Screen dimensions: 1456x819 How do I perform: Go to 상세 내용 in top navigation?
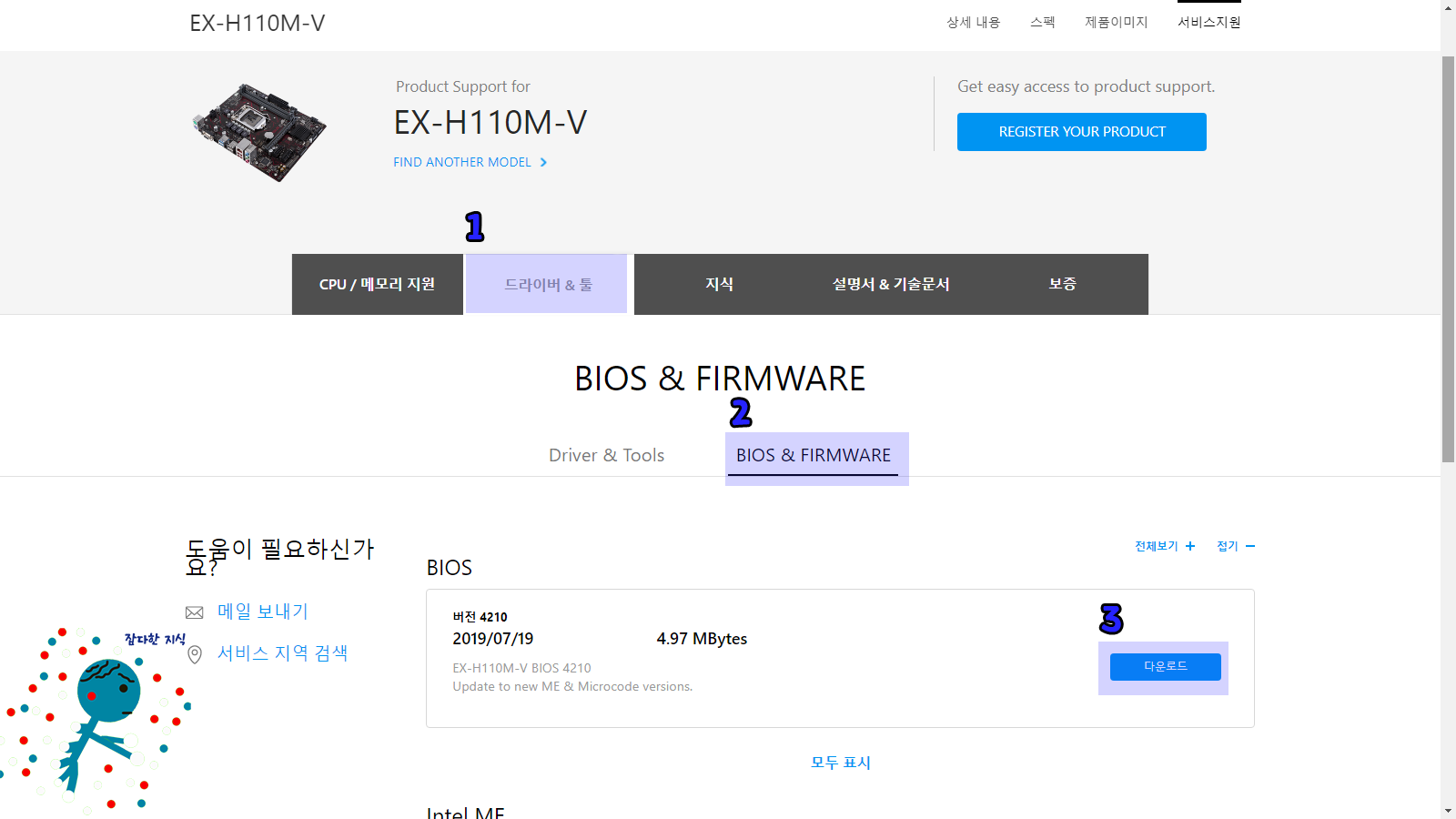coord(973,23)
